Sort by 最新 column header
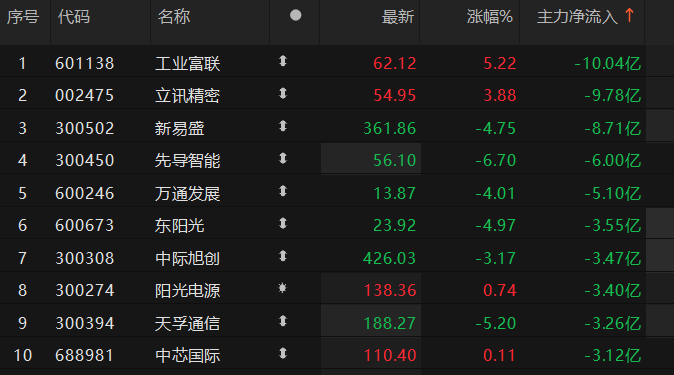Viewport: 674px width, 375px height. coord(398,17)
